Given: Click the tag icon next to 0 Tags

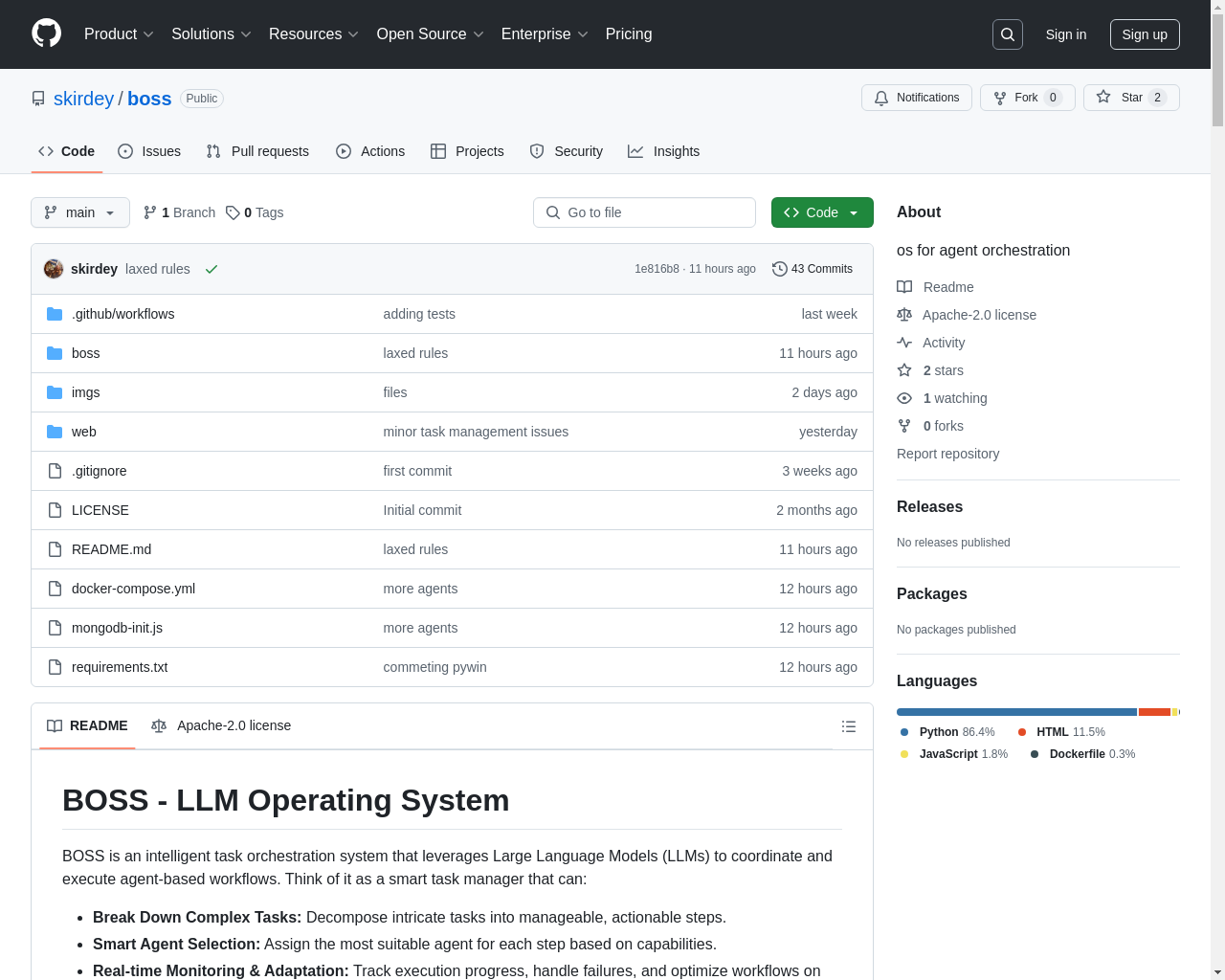Looking at the screenshot, I should (233, 212).
